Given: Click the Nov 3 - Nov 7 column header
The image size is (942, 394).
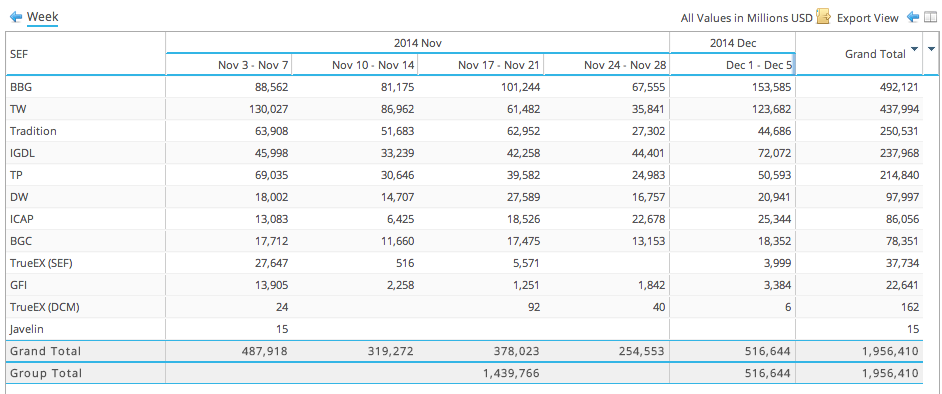Looking at the screenshot, I should point(229,64).
